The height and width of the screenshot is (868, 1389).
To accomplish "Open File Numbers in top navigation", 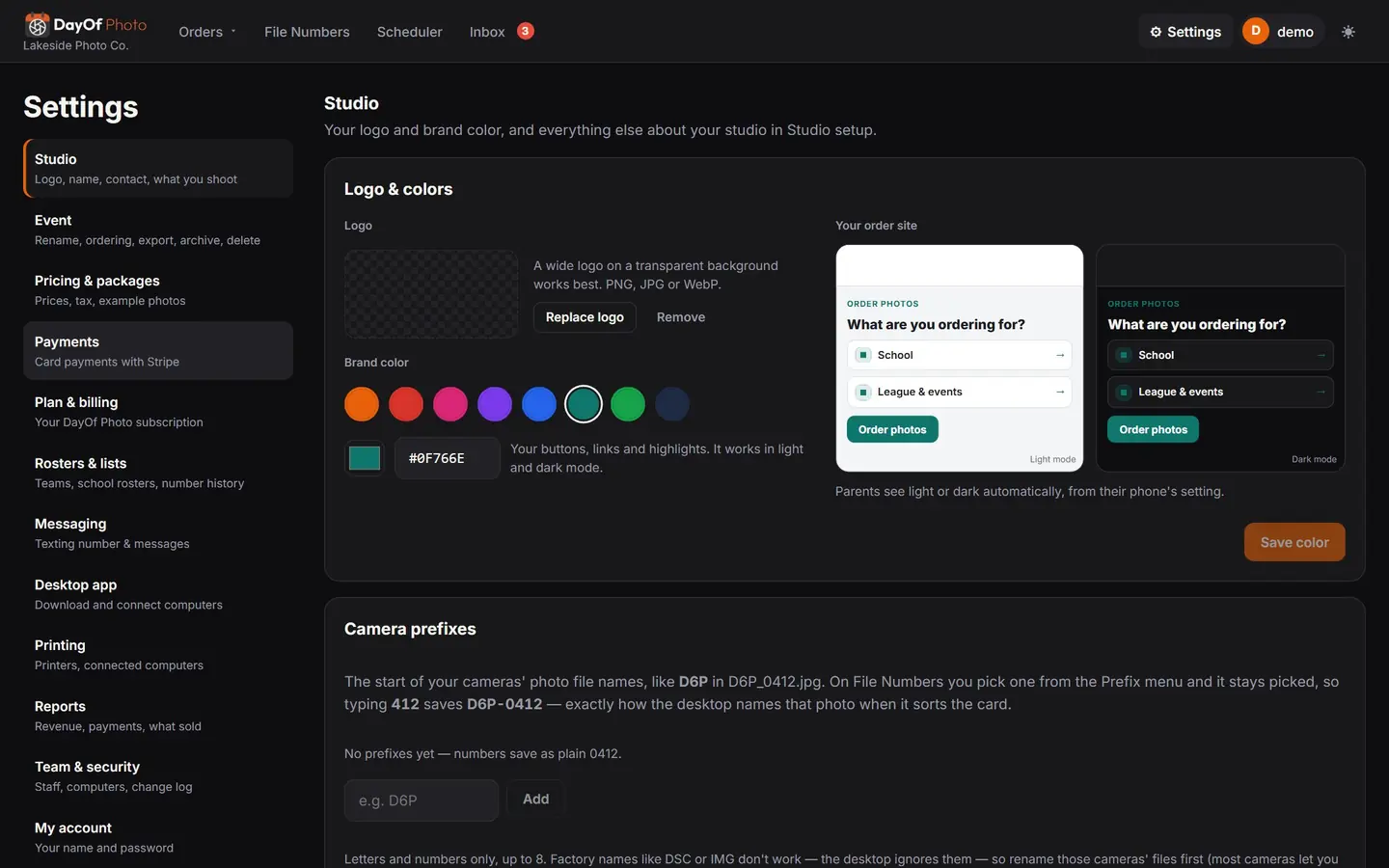I will (x=307, y=32).
